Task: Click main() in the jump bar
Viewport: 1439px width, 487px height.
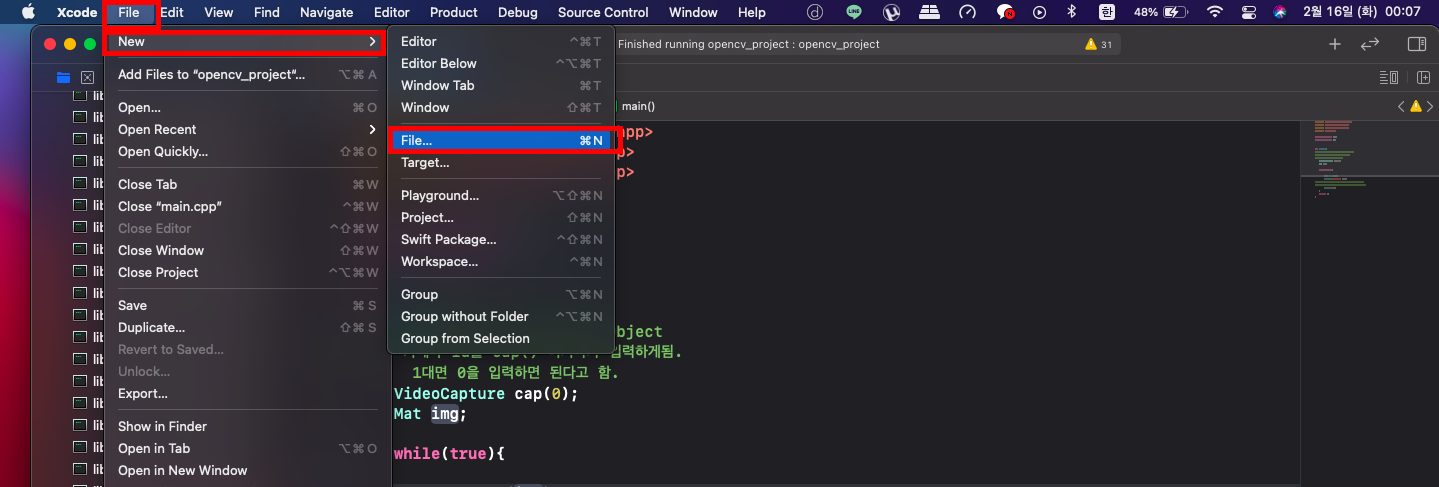Action: (x=638, y=106)
